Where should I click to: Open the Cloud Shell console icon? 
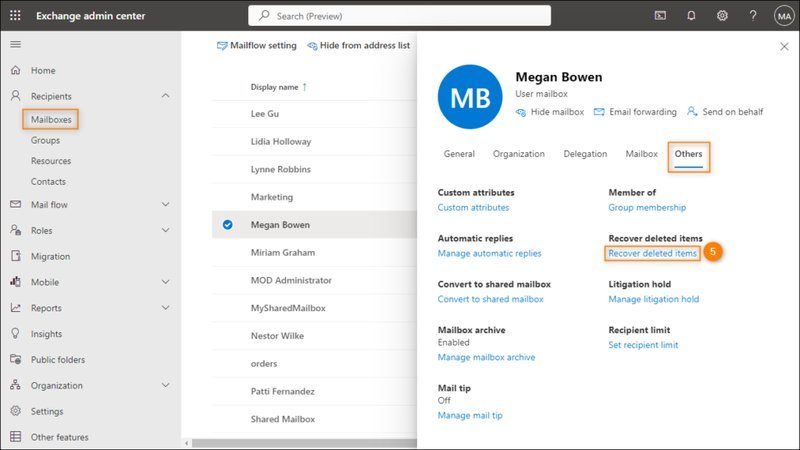pos(660,15)
